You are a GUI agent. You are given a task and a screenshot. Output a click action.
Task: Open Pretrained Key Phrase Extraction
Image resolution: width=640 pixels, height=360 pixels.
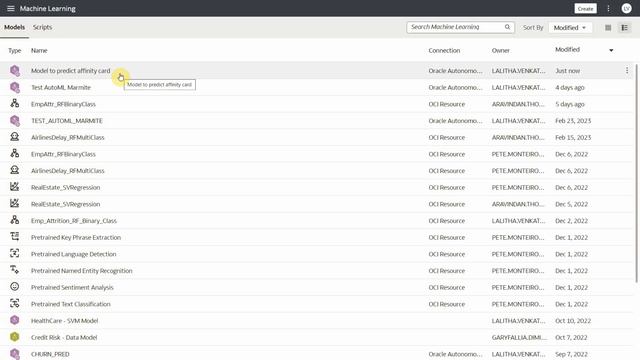click(x=76, y=237)
